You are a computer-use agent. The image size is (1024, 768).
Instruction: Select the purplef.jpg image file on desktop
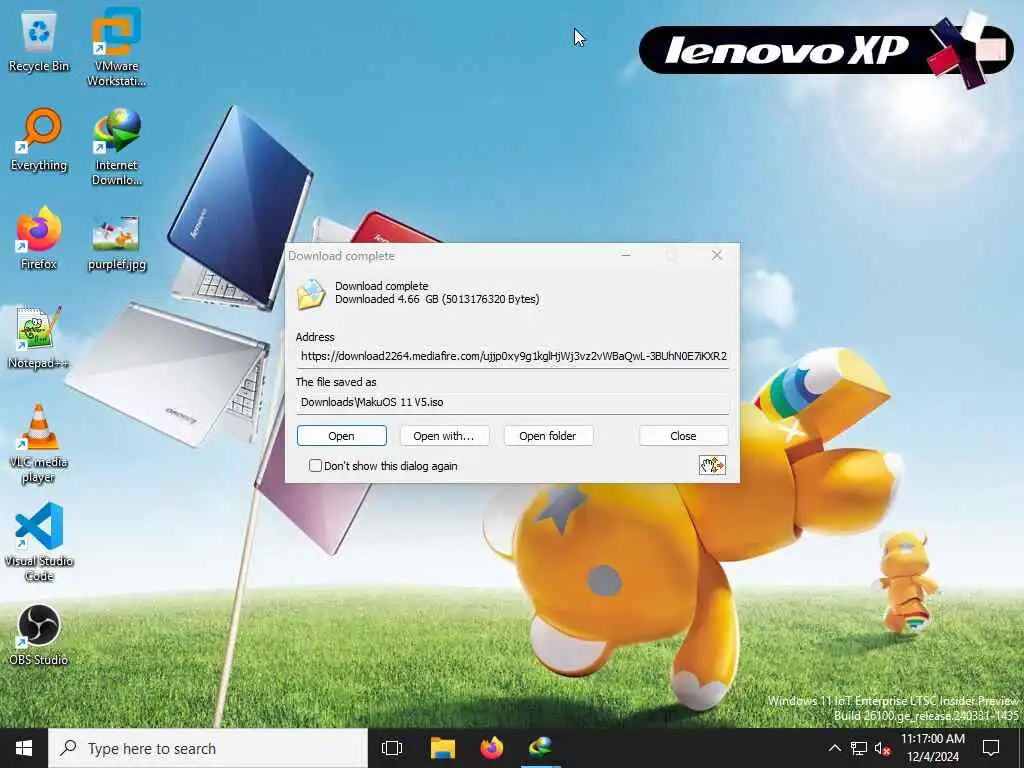[x=116, y=243]
